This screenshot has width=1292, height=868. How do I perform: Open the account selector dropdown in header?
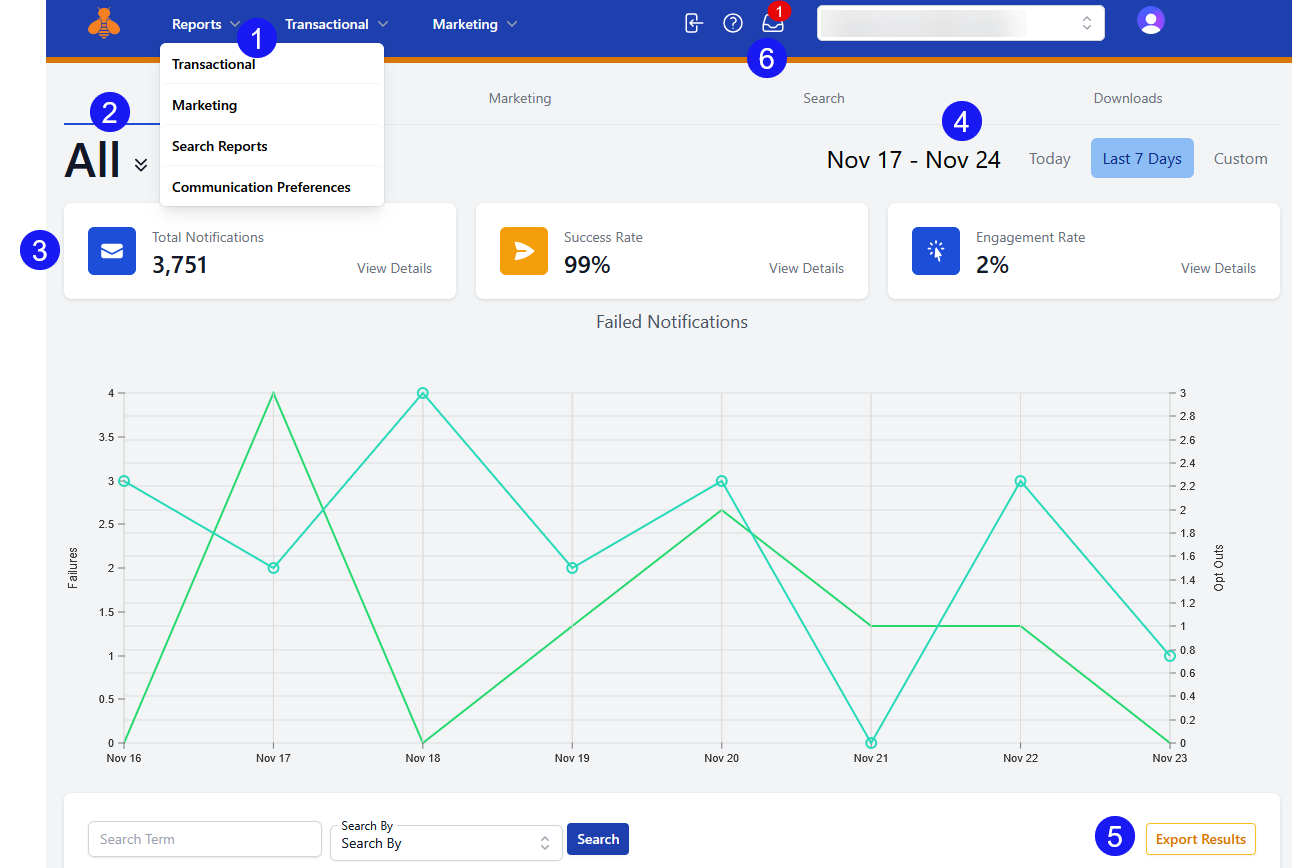click(960, 23)
